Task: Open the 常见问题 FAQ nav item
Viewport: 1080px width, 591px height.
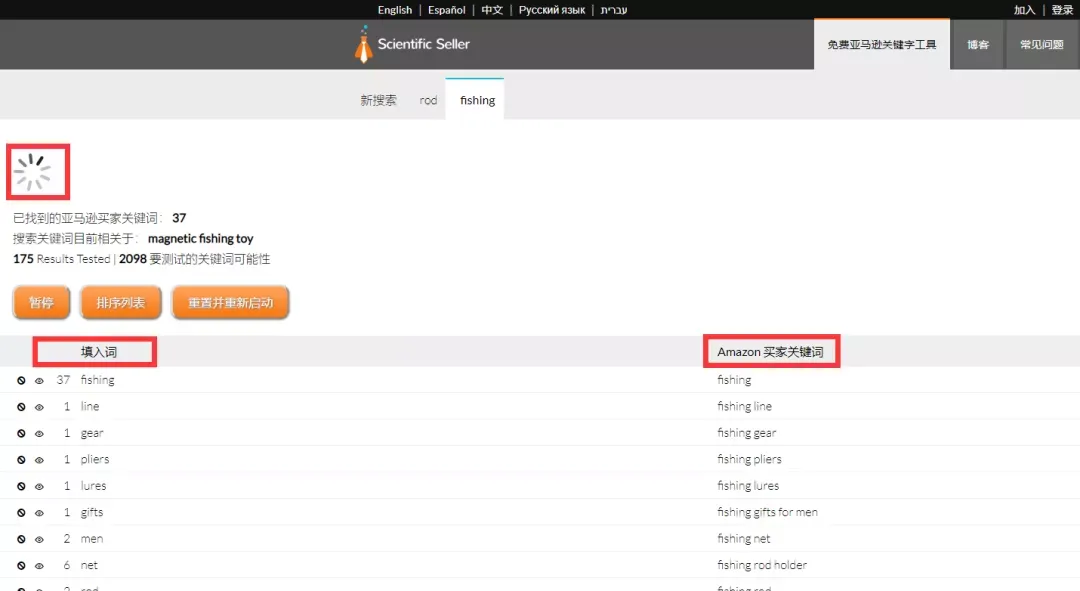Action: coord(1041,45)
